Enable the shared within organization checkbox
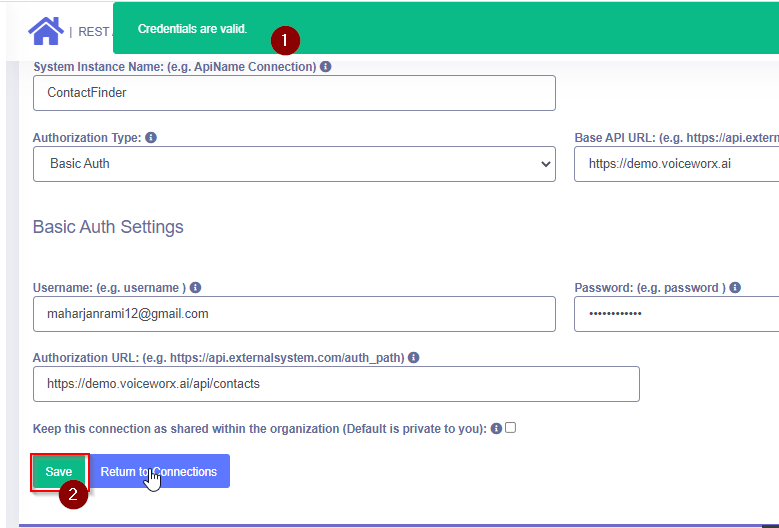This screenshot has width=779, height=528. [510, 428]
